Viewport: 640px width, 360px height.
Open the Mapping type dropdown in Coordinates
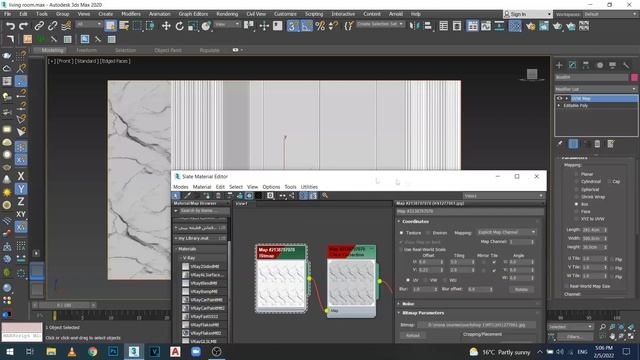506,232
